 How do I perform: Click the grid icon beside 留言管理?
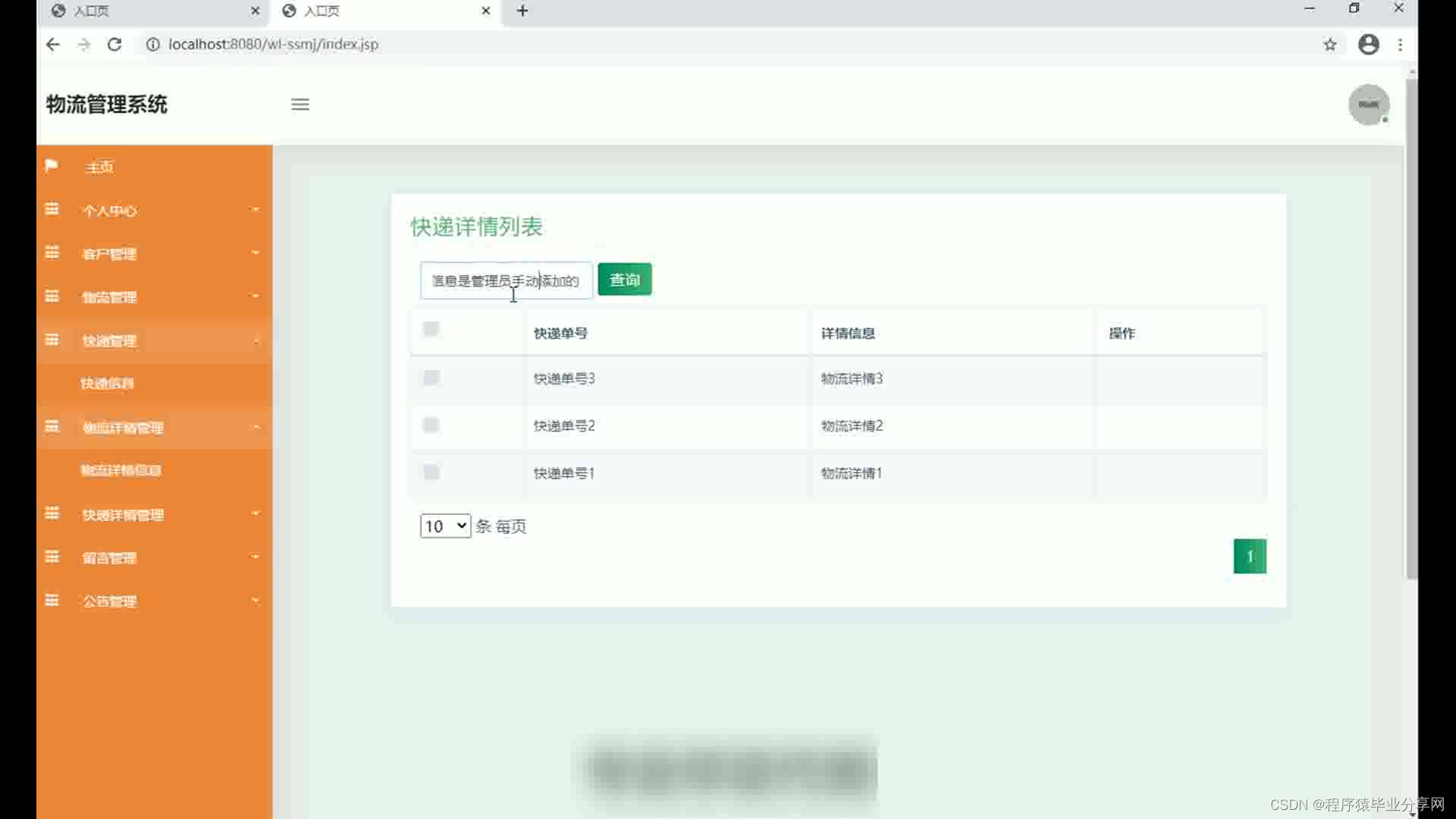point(52,557)
